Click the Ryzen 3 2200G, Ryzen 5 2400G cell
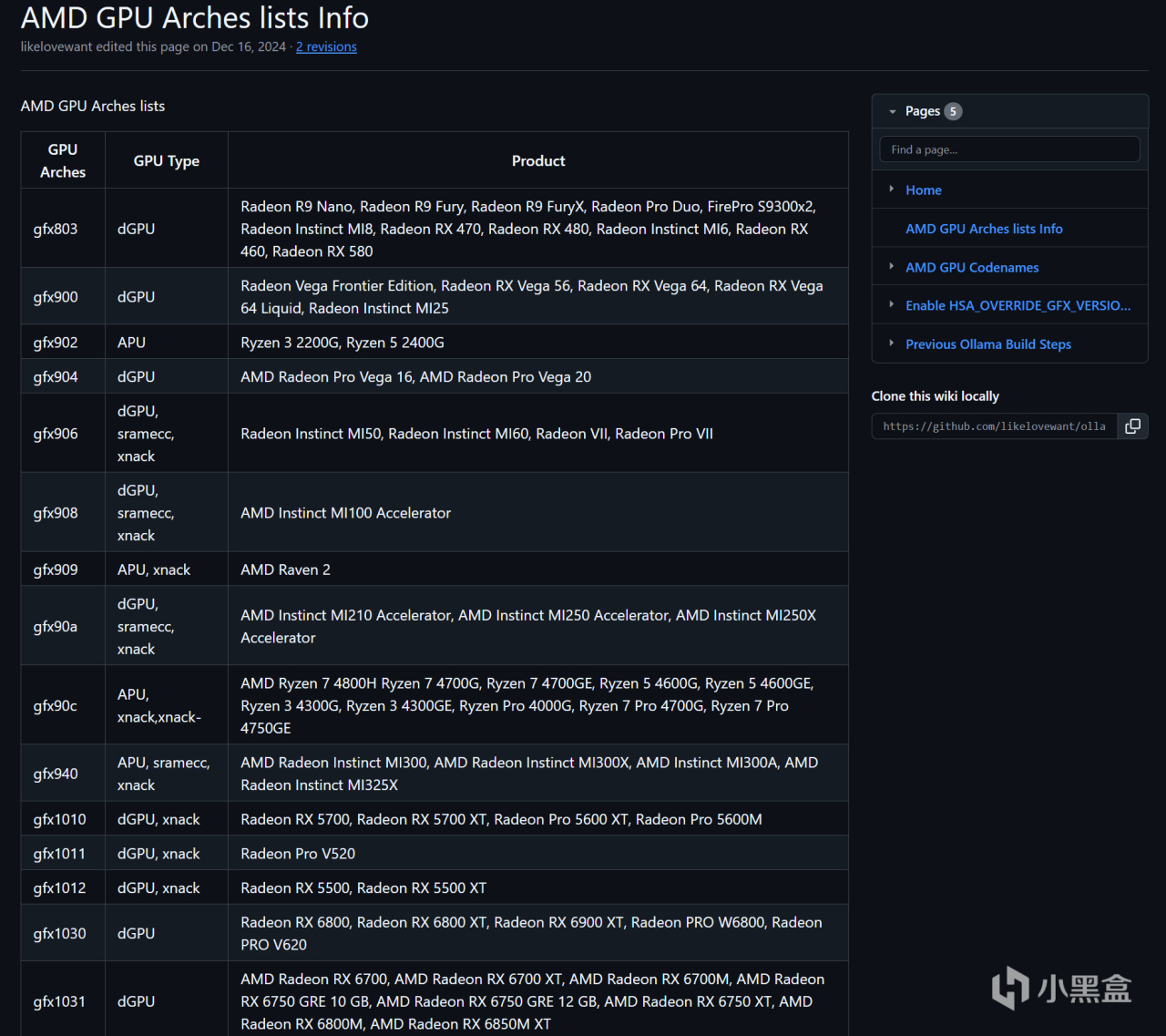The width and height of the screenshot is (1166, 1036). tap(538, 343)
